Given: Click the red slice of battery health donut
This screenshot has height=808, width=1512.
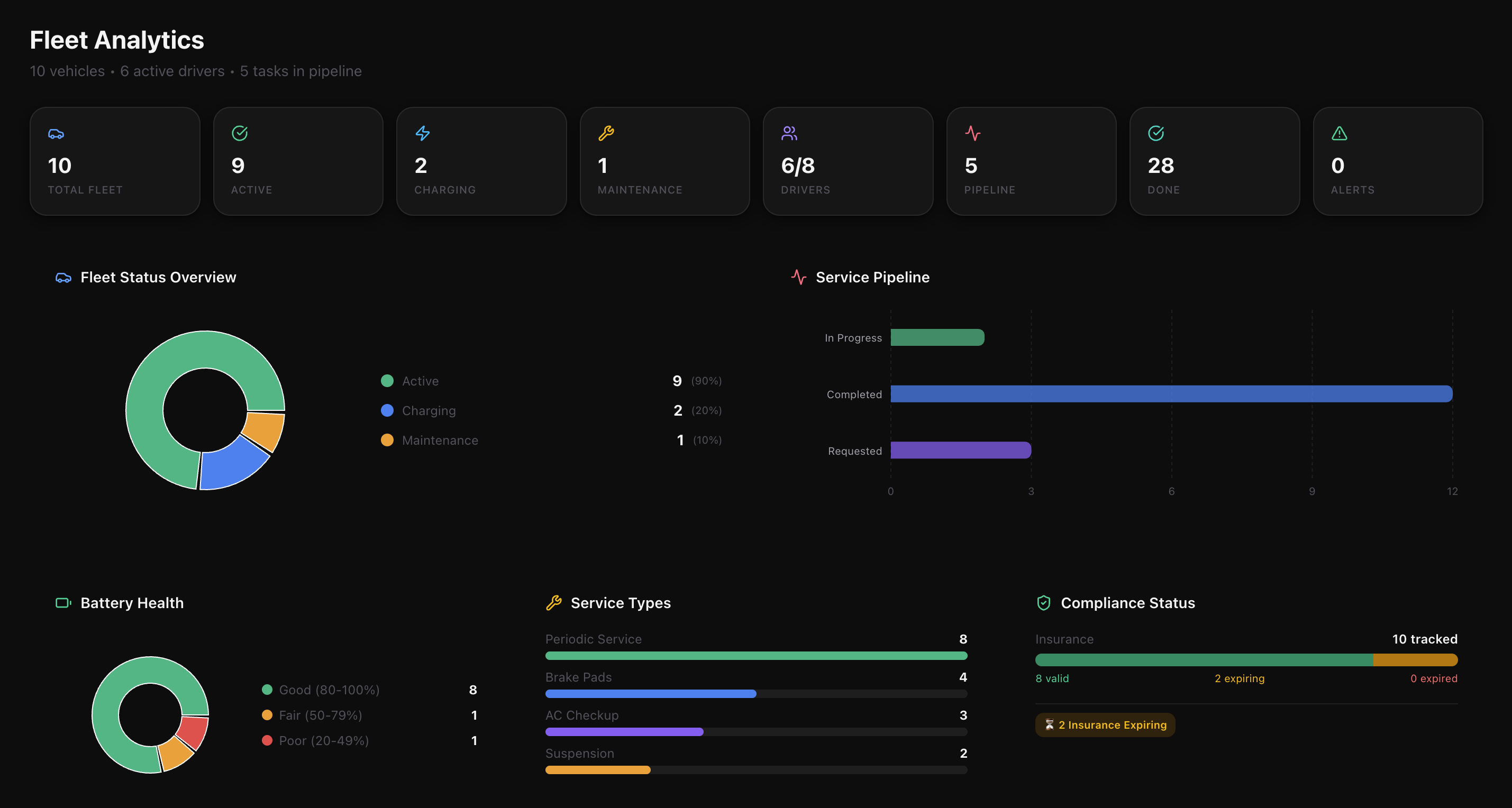Looking at the screenshot, I should tap(193, 732).
